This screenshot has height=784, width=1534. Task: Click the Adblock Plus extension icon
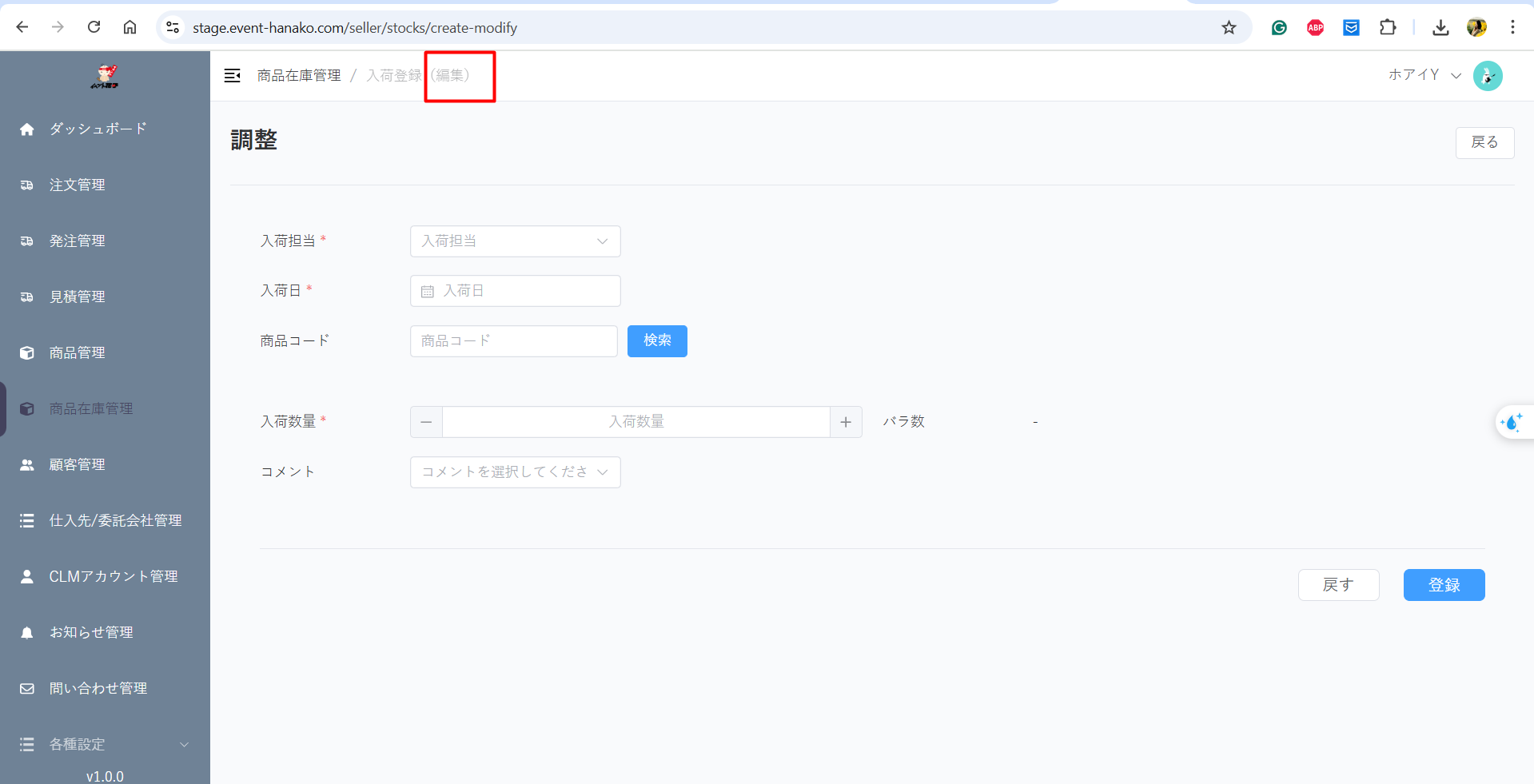coord(1315,28)
